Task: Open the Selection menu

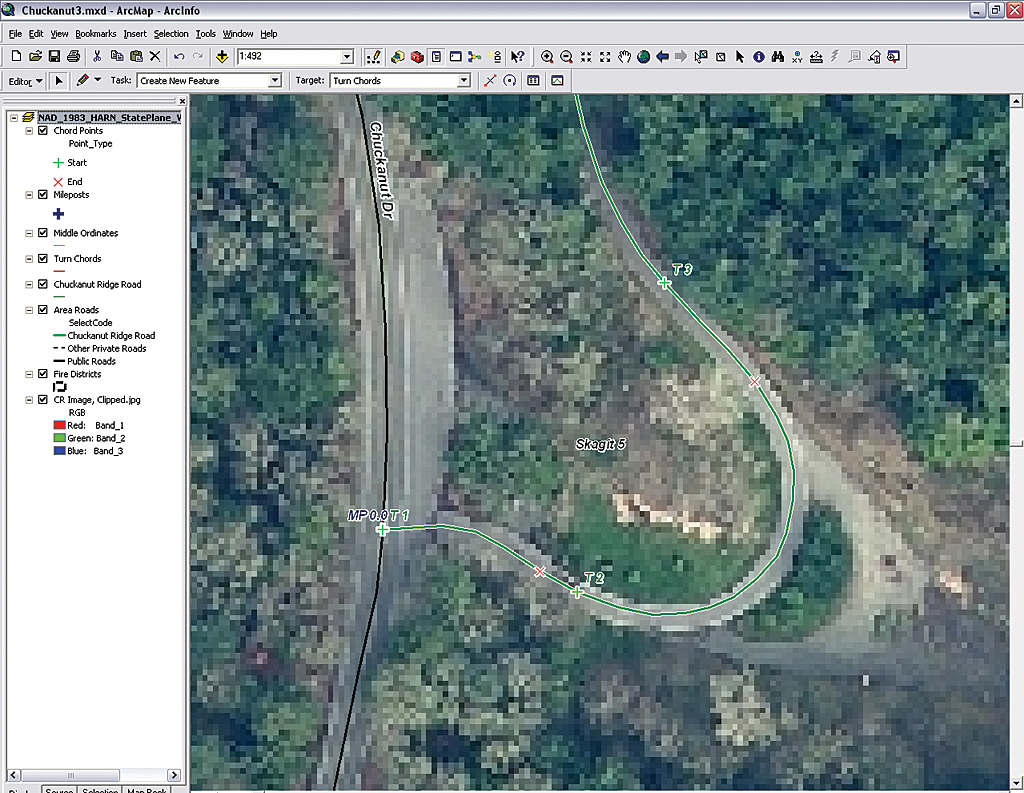Action: 171,34
